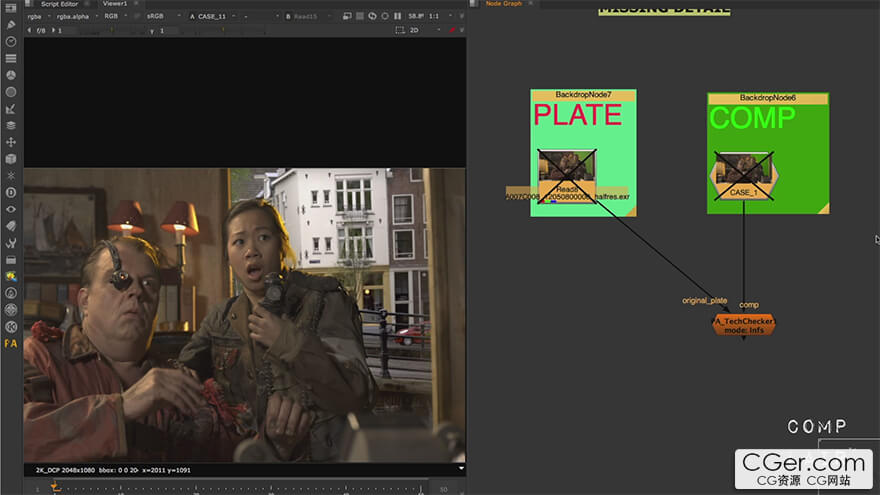Open the ToolSets wrench icon
Image resolution: width=880 pixels, height=495 pixels.
[11, 243]
